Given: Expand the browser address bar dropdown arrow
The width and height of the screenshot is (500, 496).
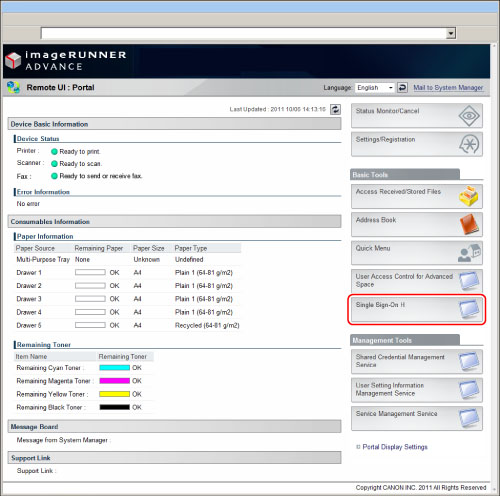Looking at the screenshot, I should pos(451,33).
